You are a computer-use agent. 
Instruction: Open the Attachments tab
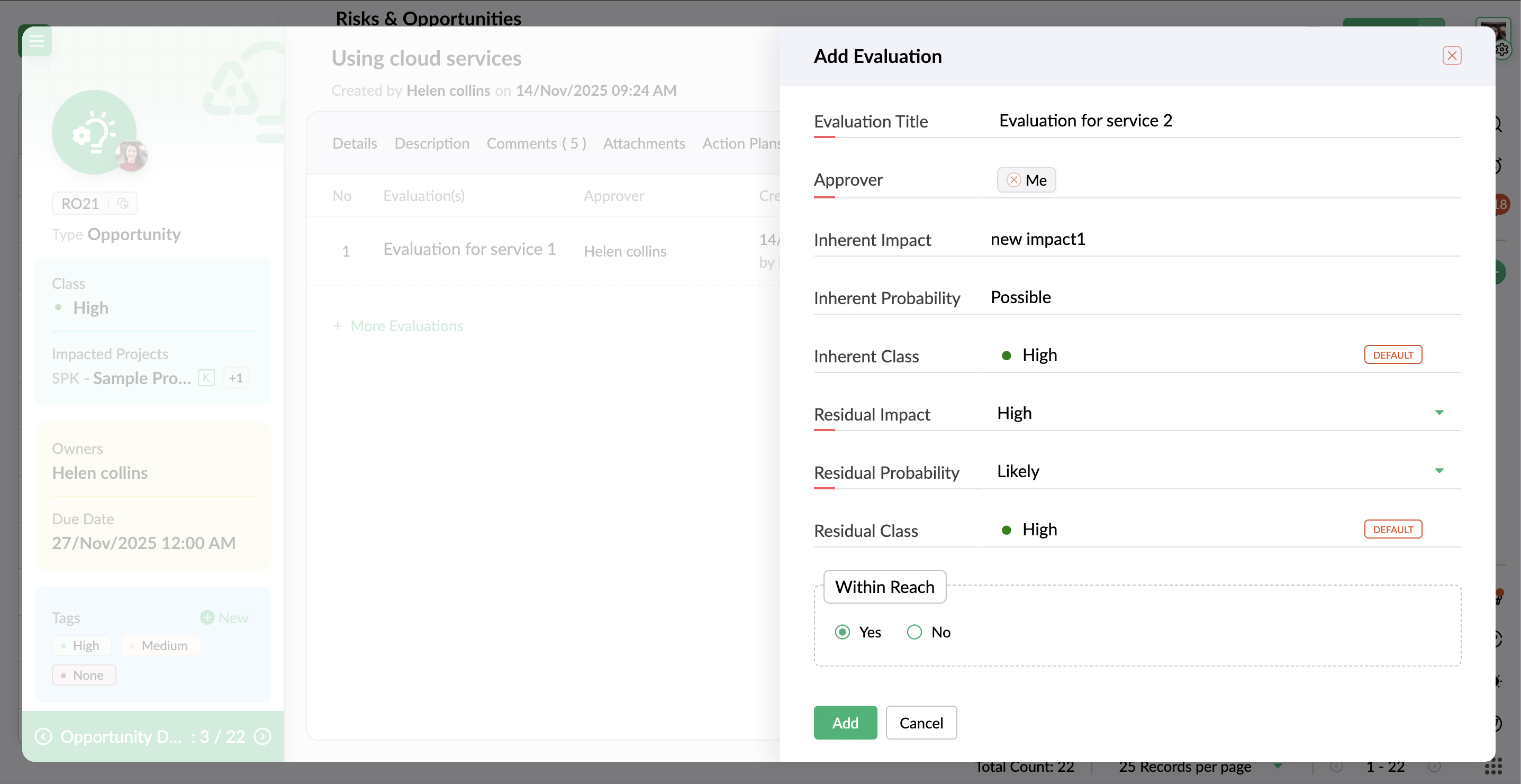tap(644, 143)
